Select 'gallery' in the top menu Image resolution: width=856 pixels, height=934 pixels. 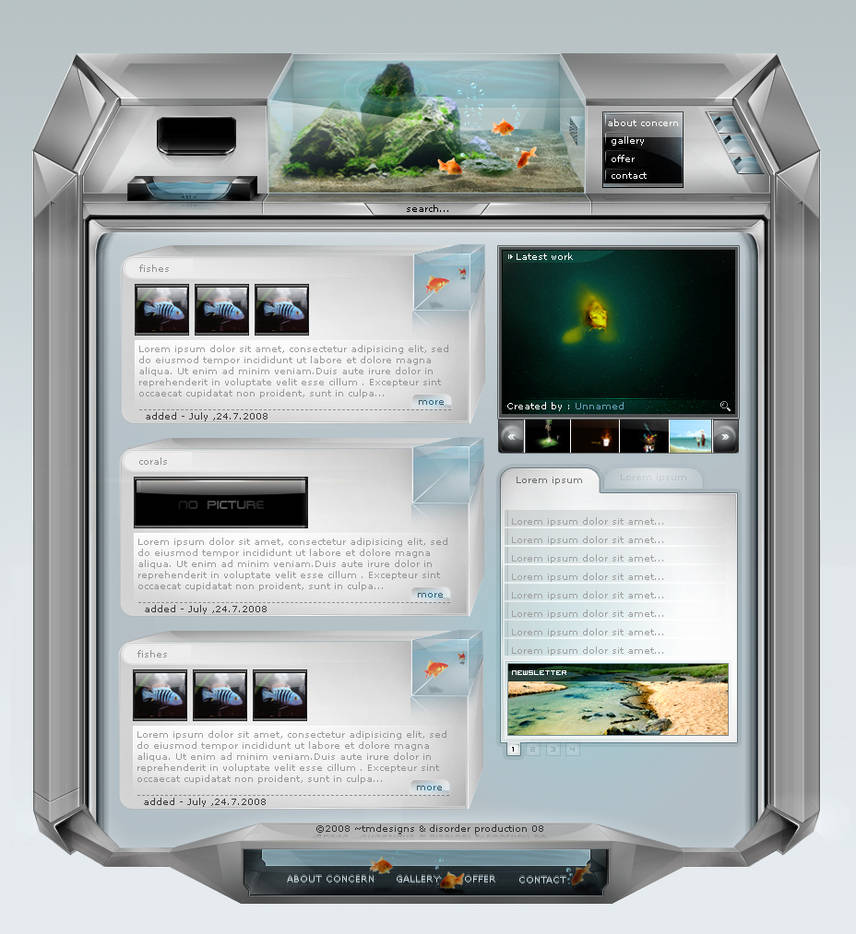point(627,141)
